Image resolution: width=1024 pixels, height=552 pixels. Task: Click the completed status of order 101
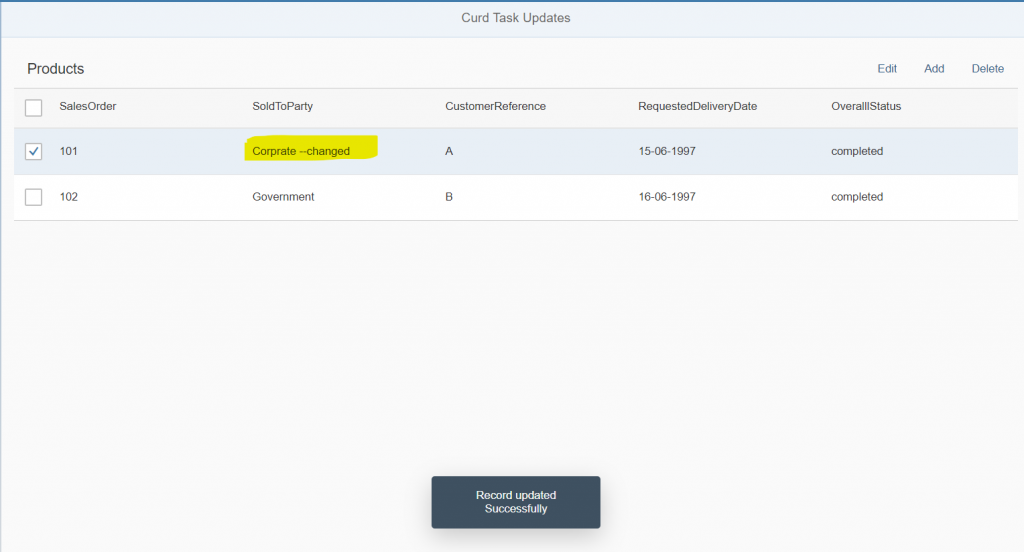tap(857, 151)
